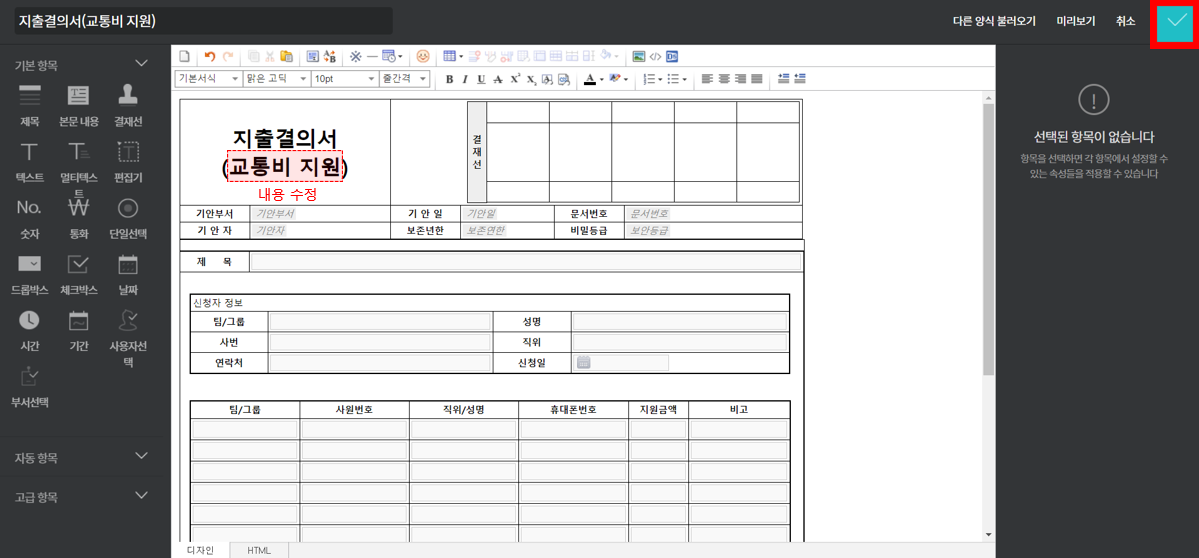
Task: Open the 기본서식 paragraph style dropdown
Action: tap(208, 79)
